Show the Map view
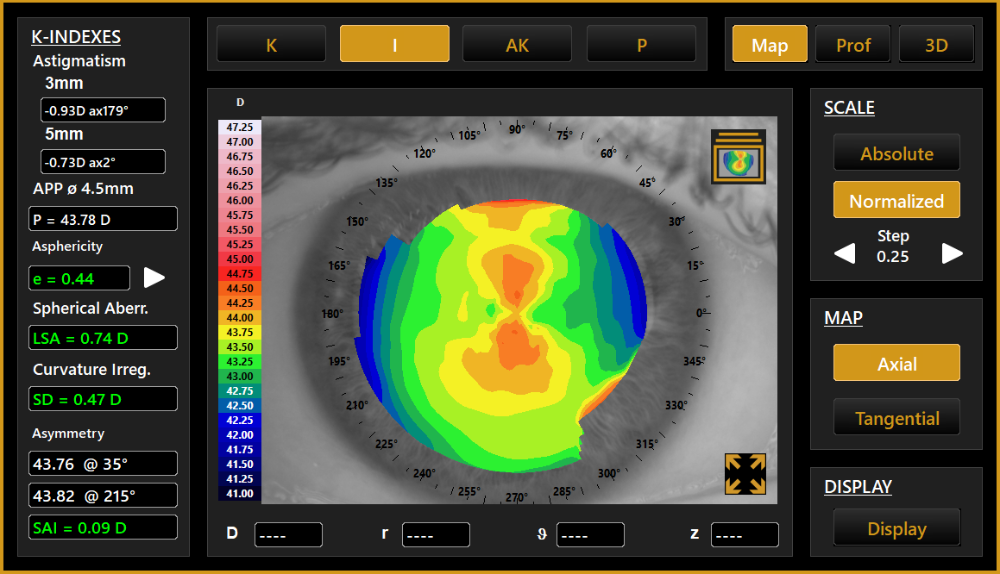This screenshot has height=574, width=1000. pyautogui.click(x=770, y=45)
